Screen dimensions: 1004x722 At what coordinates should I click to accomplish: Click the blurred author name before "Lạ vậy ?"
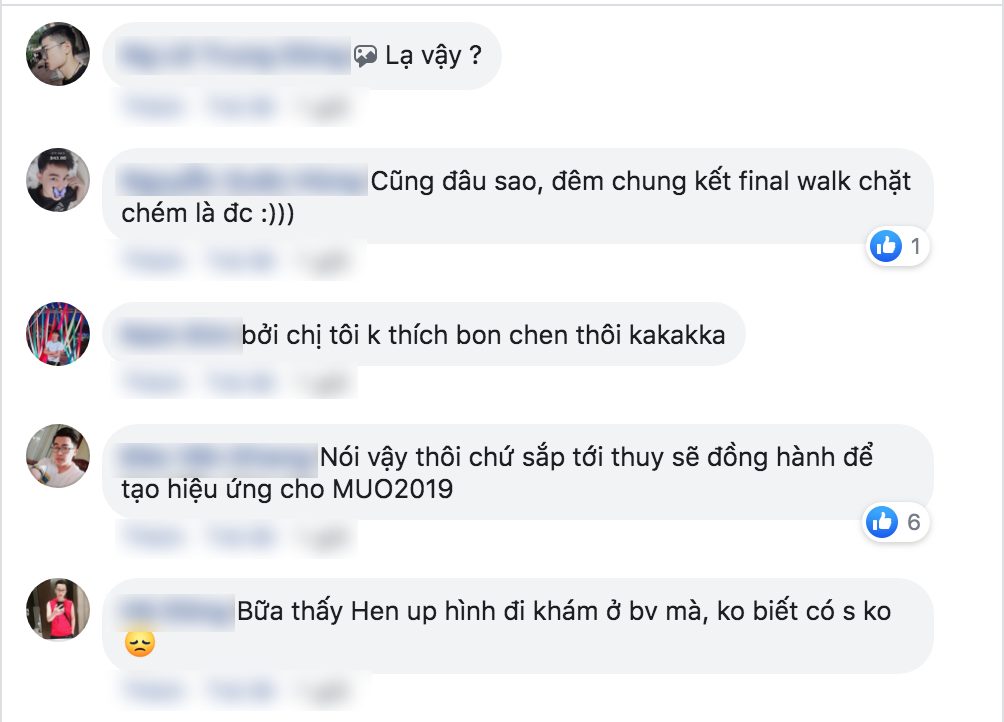[234, 56]
